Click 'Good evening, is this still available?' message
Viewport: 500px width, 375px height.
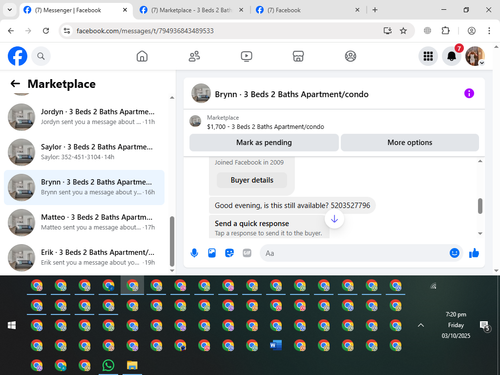pos(292,205)
